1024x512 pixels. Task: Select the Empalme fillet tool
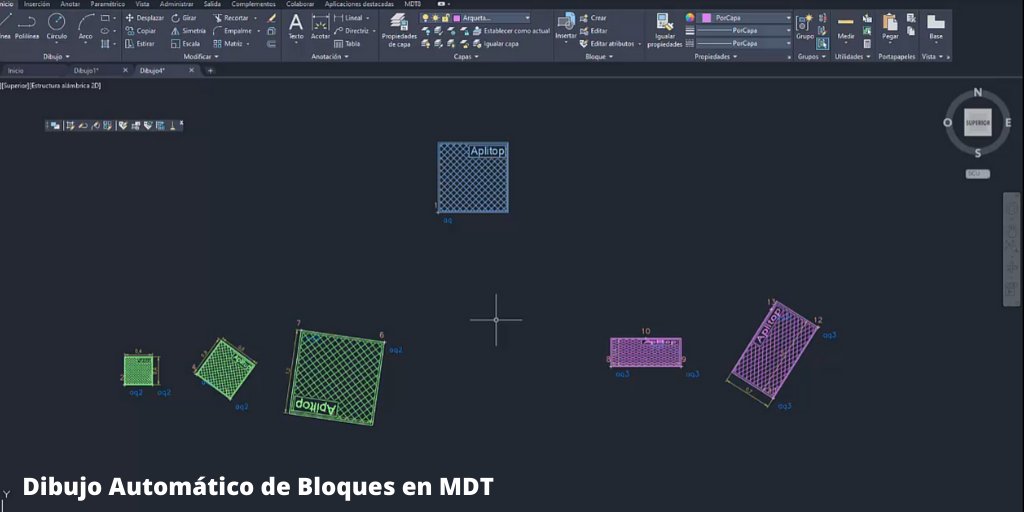[x=232, y=31]
